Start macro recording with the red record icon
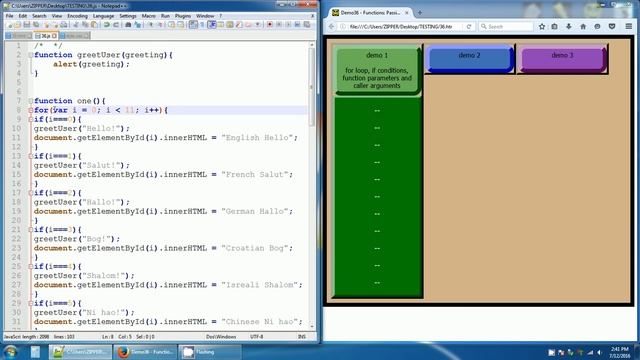 pyautogui.click(x=270, y=25)
